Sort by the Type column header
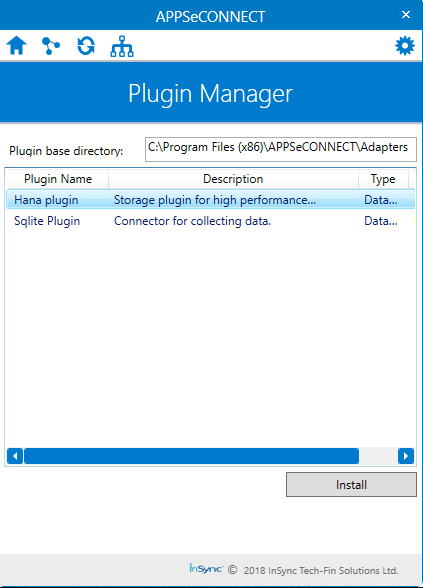The width and height of the screenshot is (423, 588). [383, 179]
